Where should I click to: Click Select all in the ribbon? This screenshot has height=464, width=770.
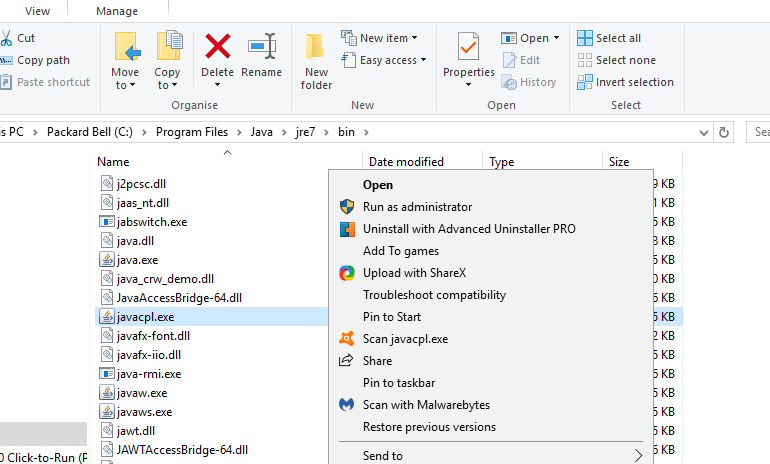point(609,38)
